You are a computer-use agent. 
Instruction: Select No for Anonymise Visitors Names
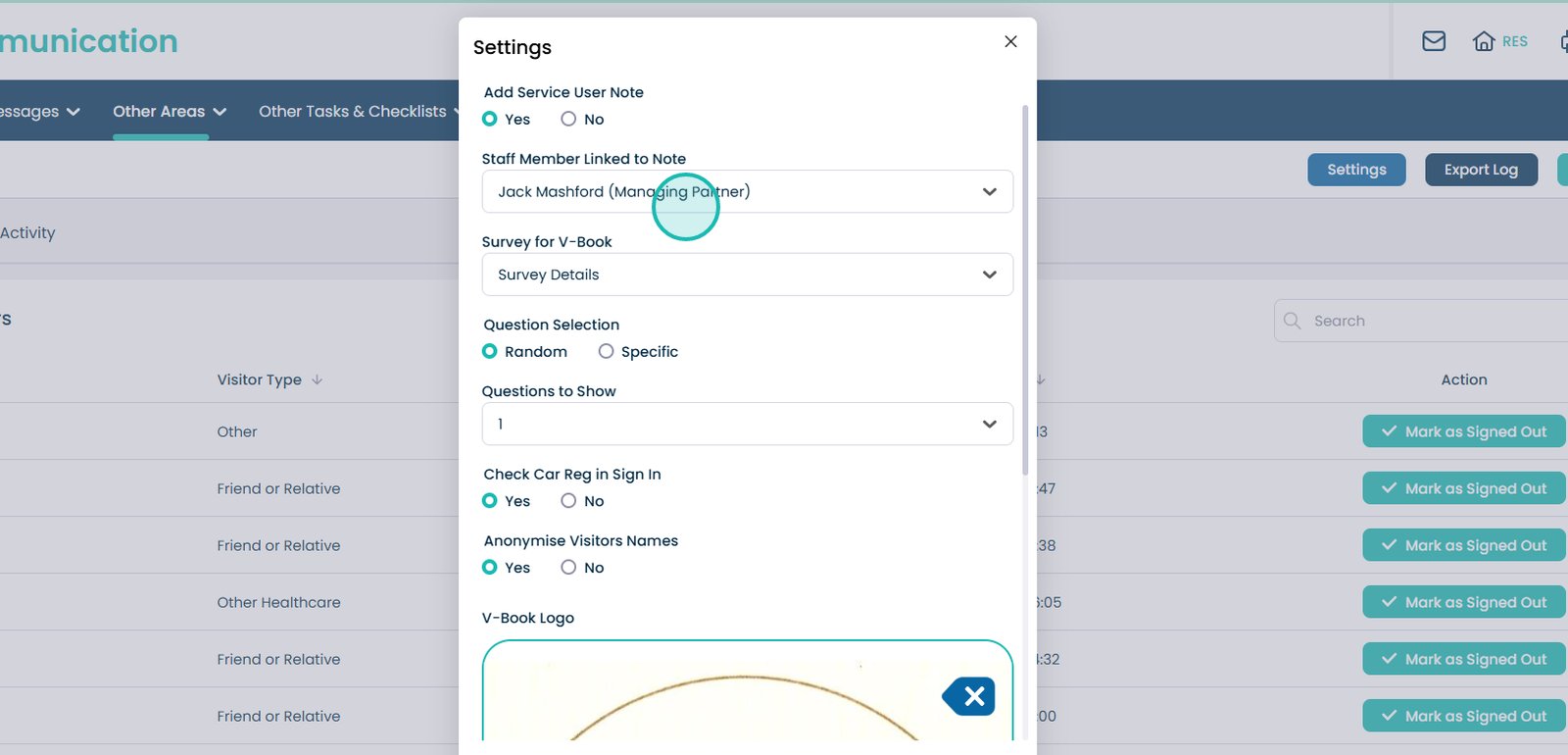coord(568,568)
